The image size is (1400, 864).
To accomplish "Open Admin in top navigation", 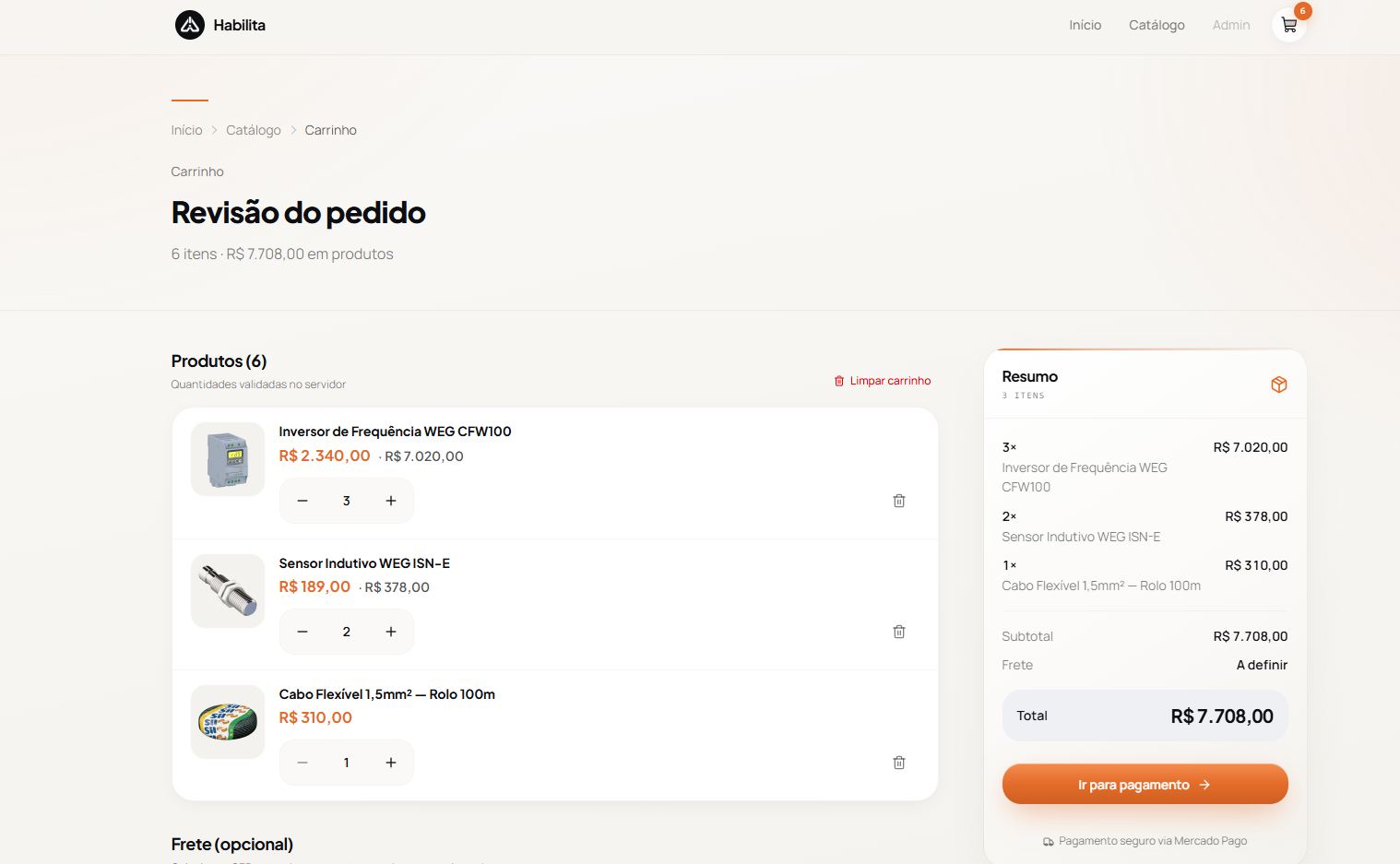I will coord(1231,25).
